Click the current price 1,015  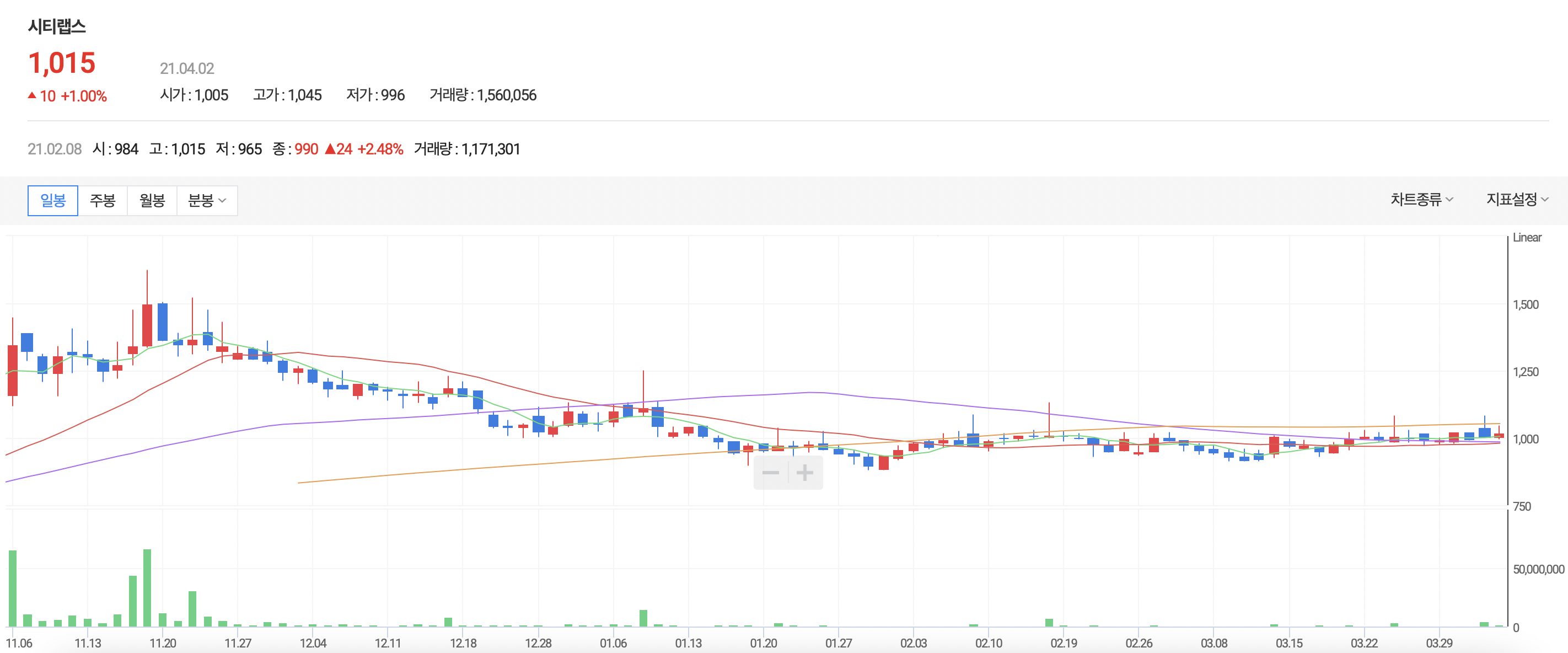62,63
